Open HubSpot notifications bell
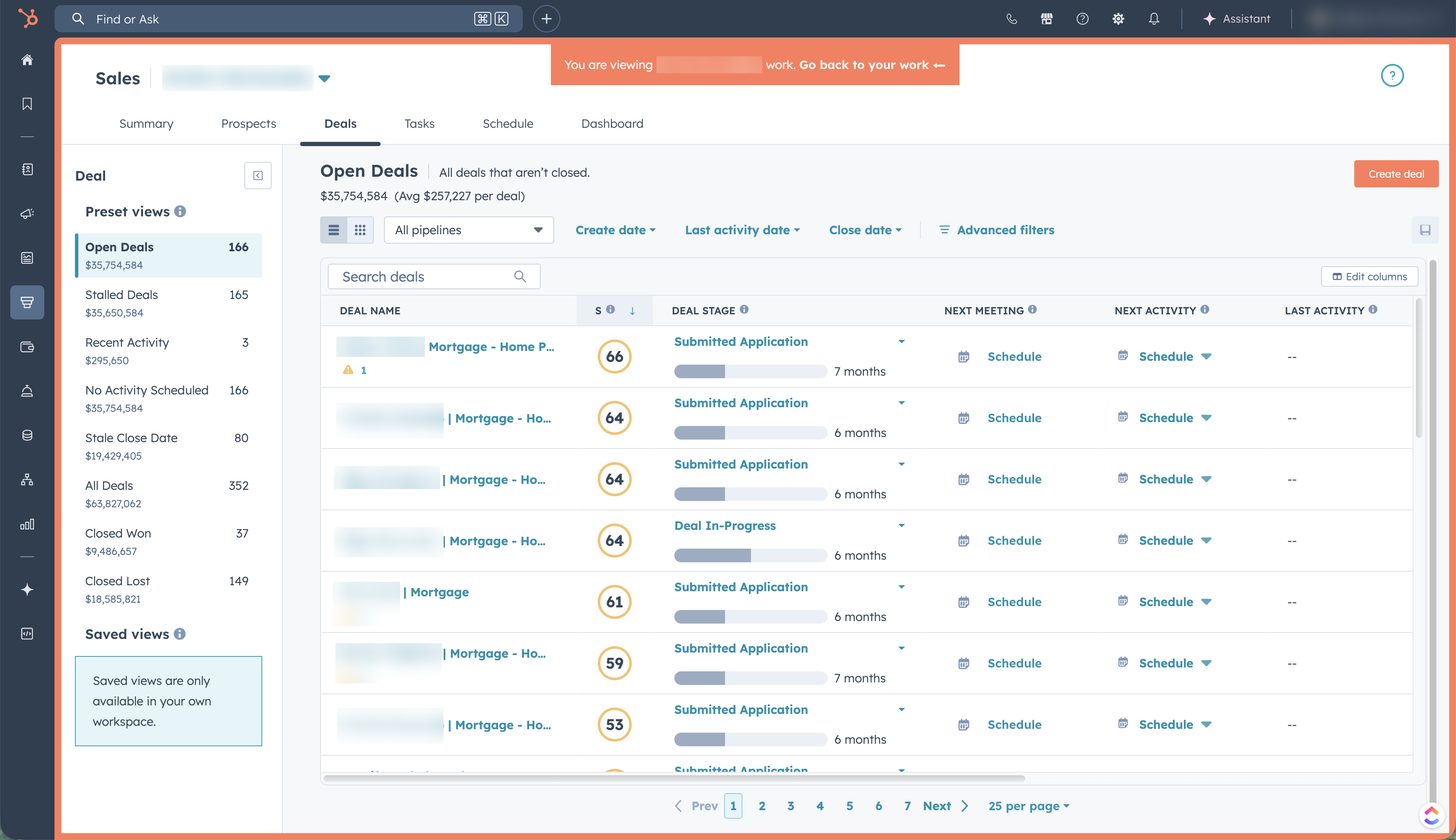The width and height of the screenshot is (1456, 840). click(x=1154, y=18)
